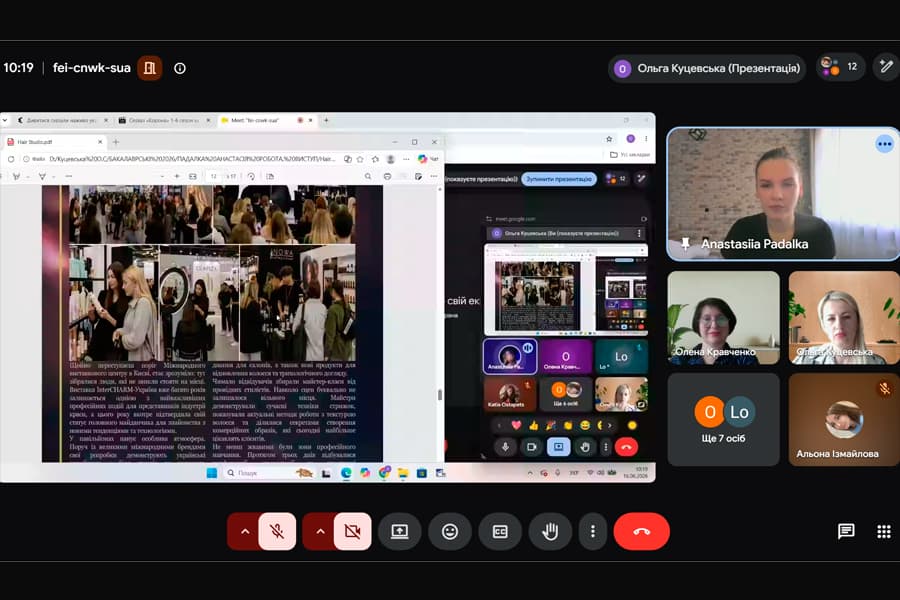This screenshot has width=900, height=600.
Task: Click the PDF viewer vertical scrollbar
Action: (x=440, y=394)
